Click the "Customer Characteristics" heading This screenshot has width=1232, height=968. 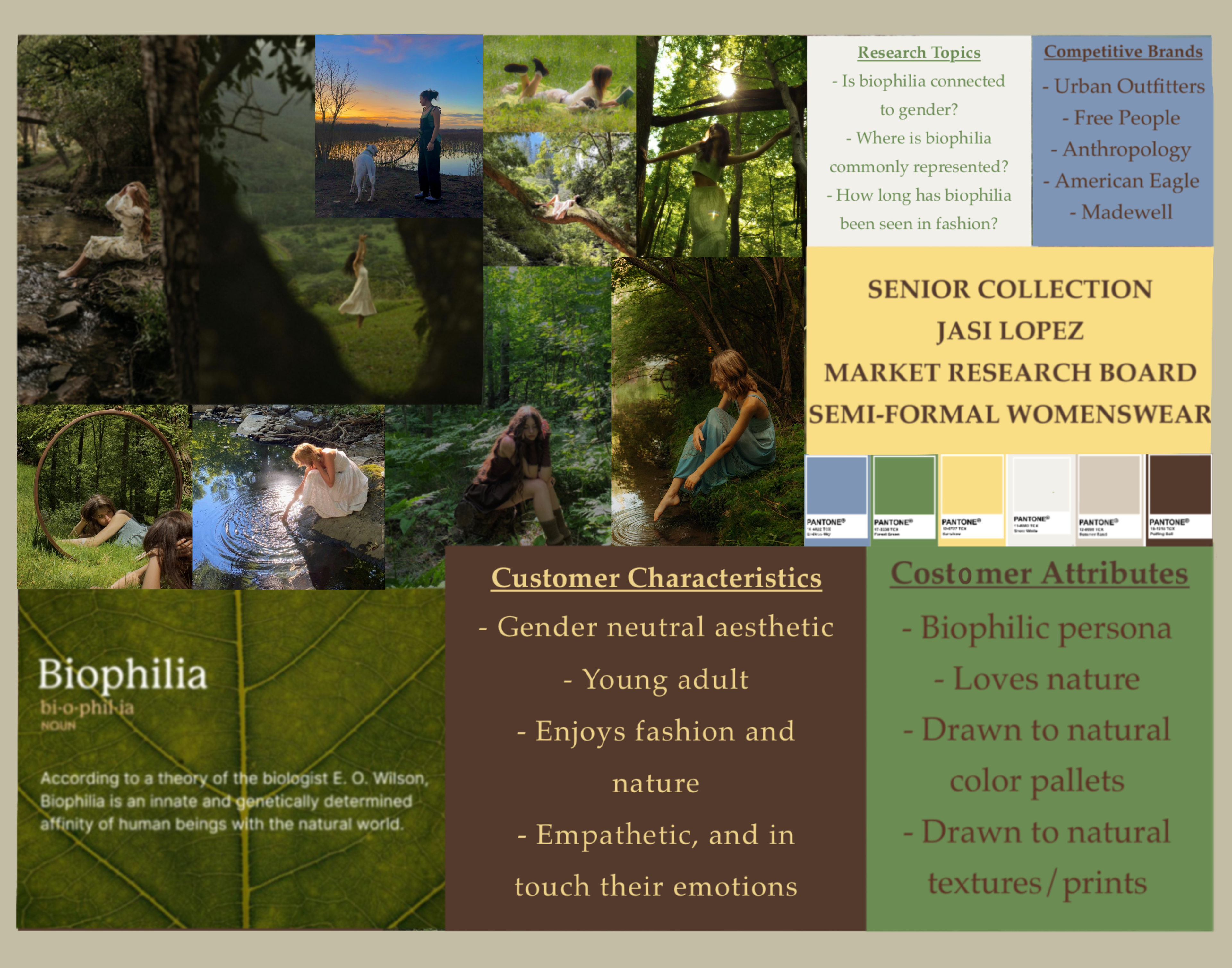[x=656, y=578]
